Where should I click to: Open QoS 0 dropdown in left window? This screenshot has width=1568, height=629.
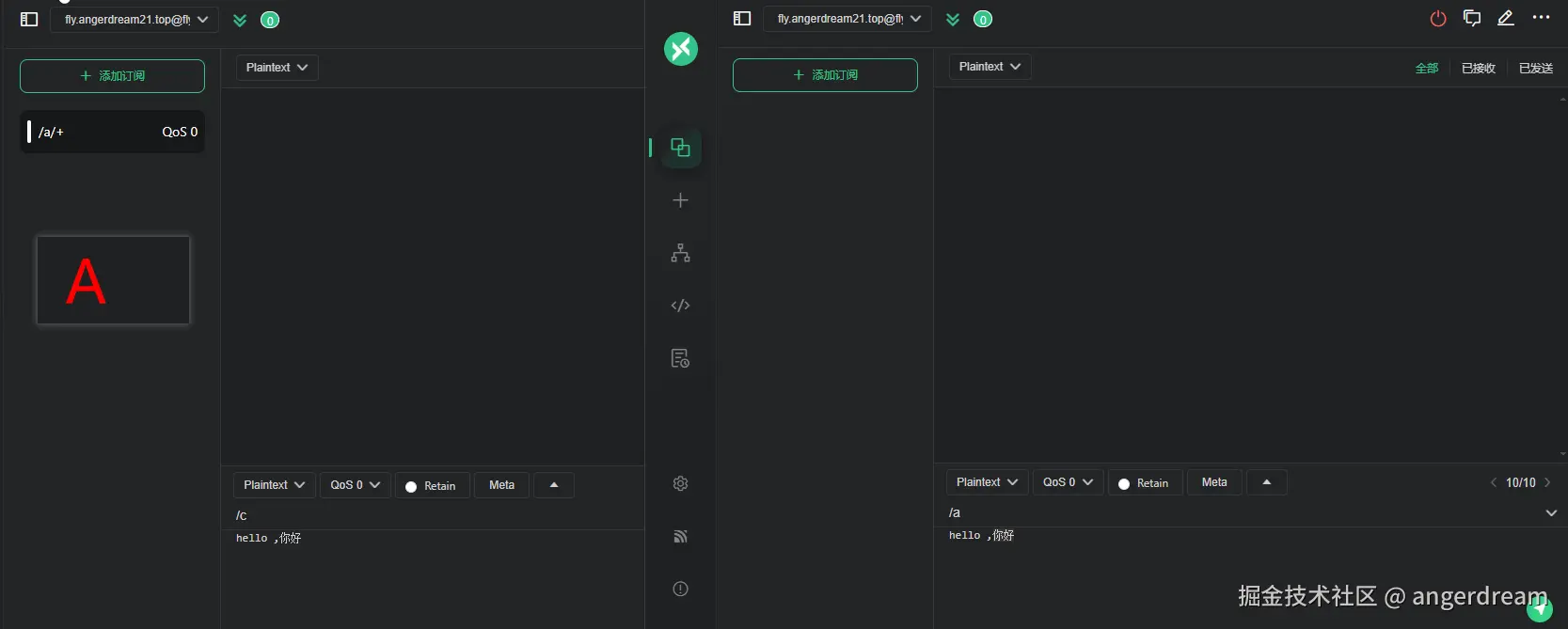coord(356,485)
